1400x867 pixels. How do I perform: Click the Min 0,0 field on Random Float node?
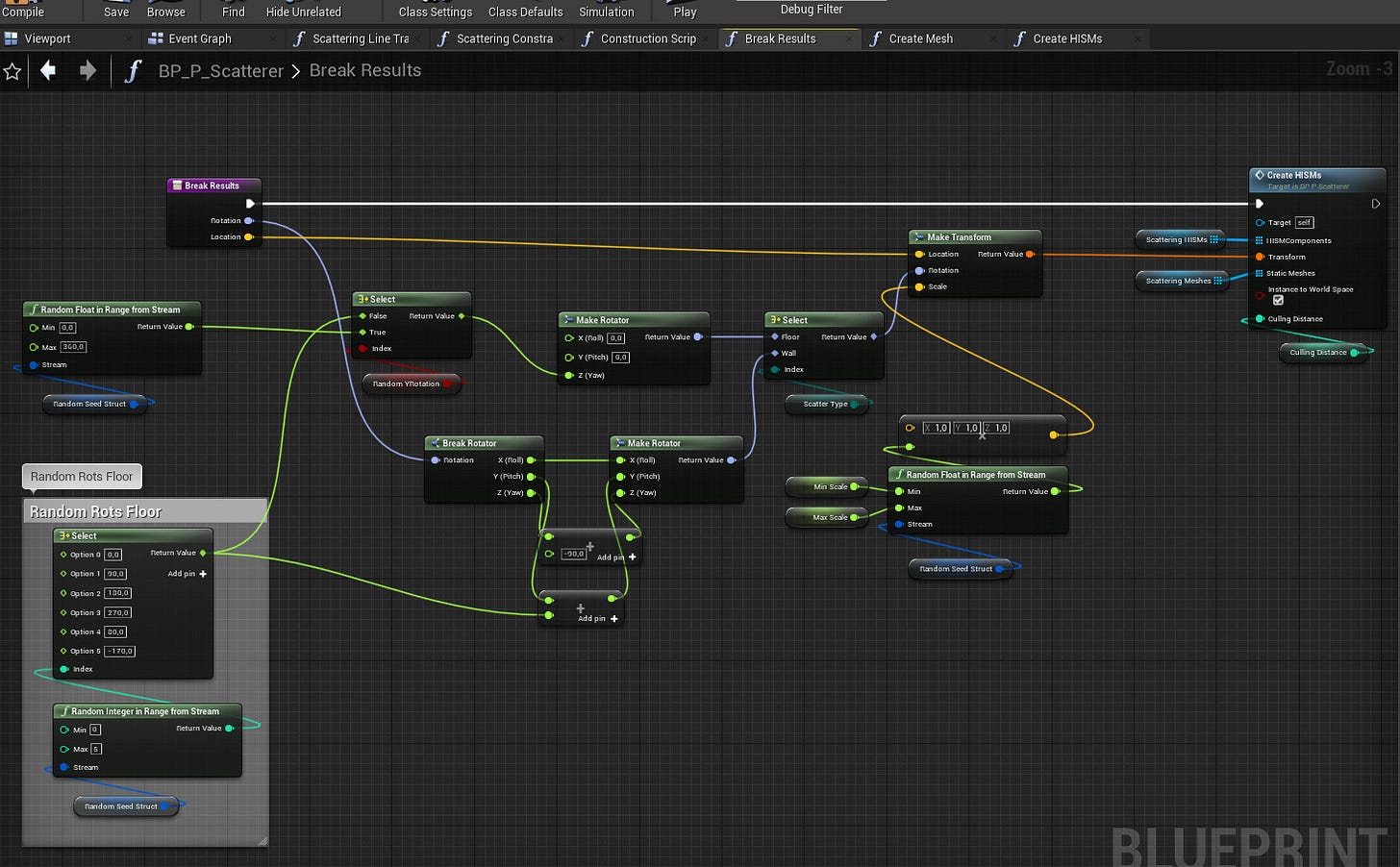(x=68, y=328)
